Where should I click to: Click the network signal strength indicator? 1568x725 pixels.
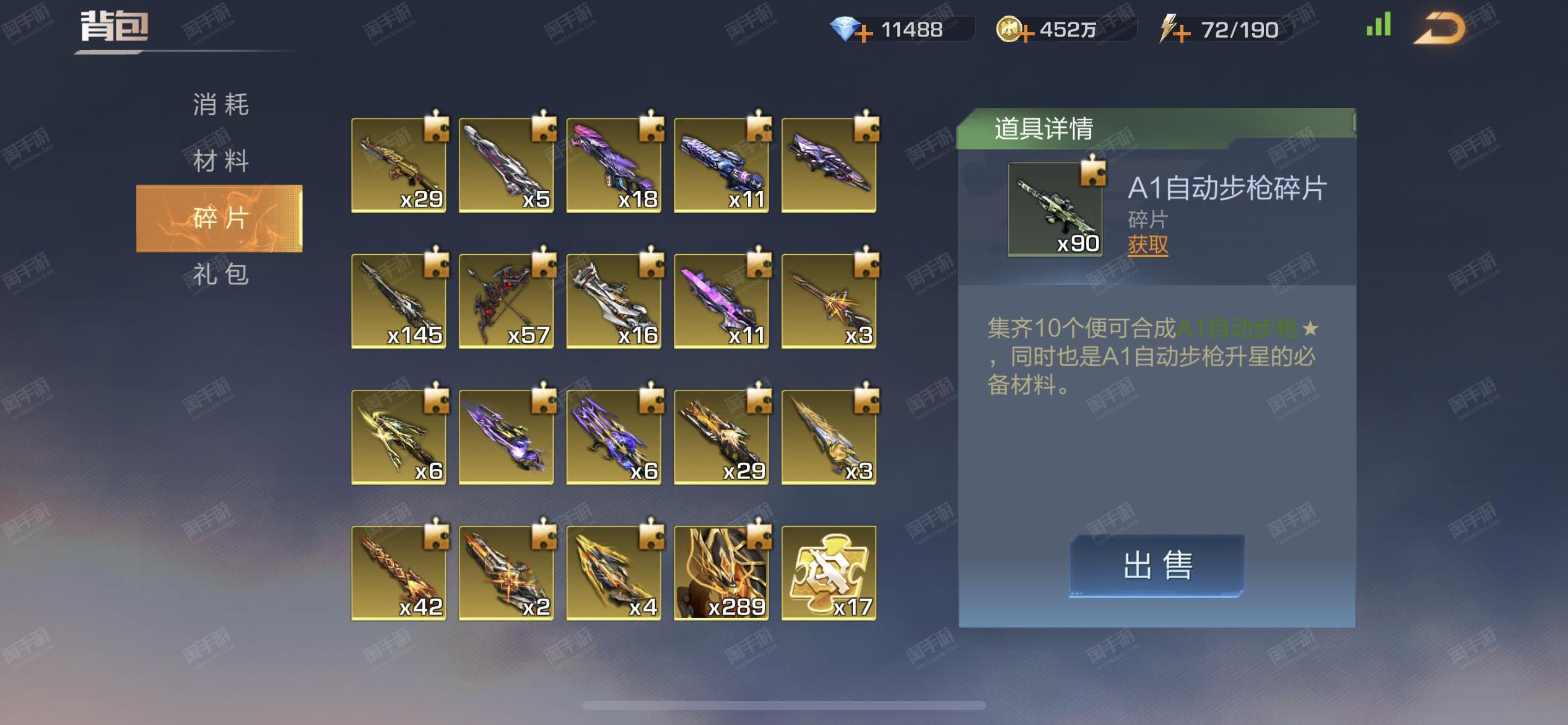[1379, 25]
